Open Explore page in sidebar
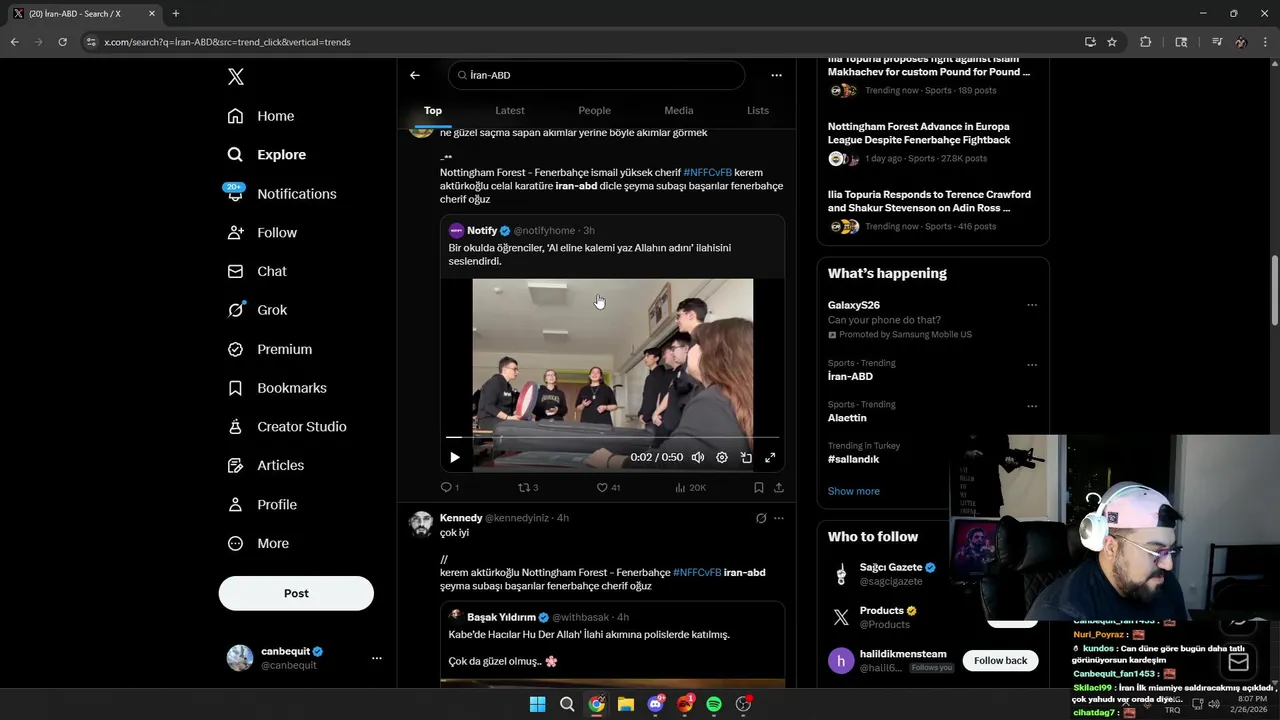Screen dimensions: 1280x720 pos(267,155)
